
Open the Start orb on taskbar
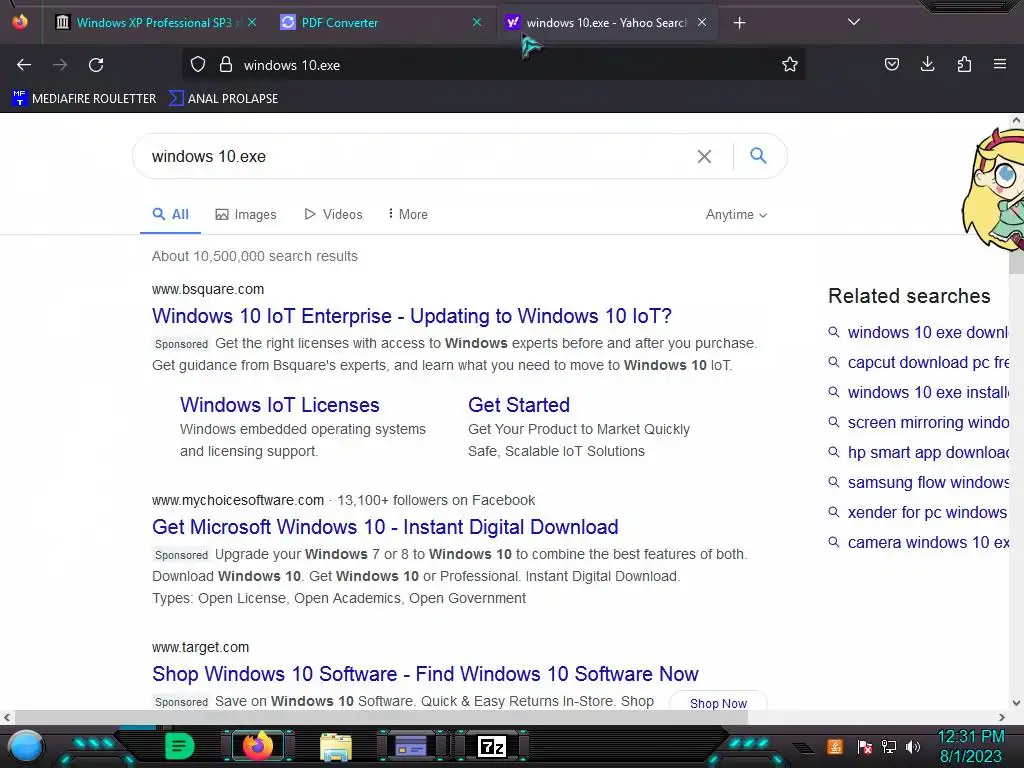tap(25, 747)
